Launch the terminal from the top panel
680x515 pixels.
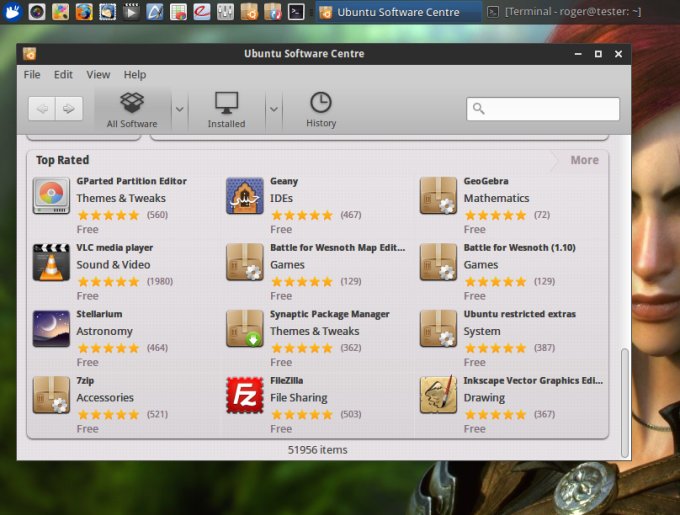pyautogui.click(x=296, y=12)
